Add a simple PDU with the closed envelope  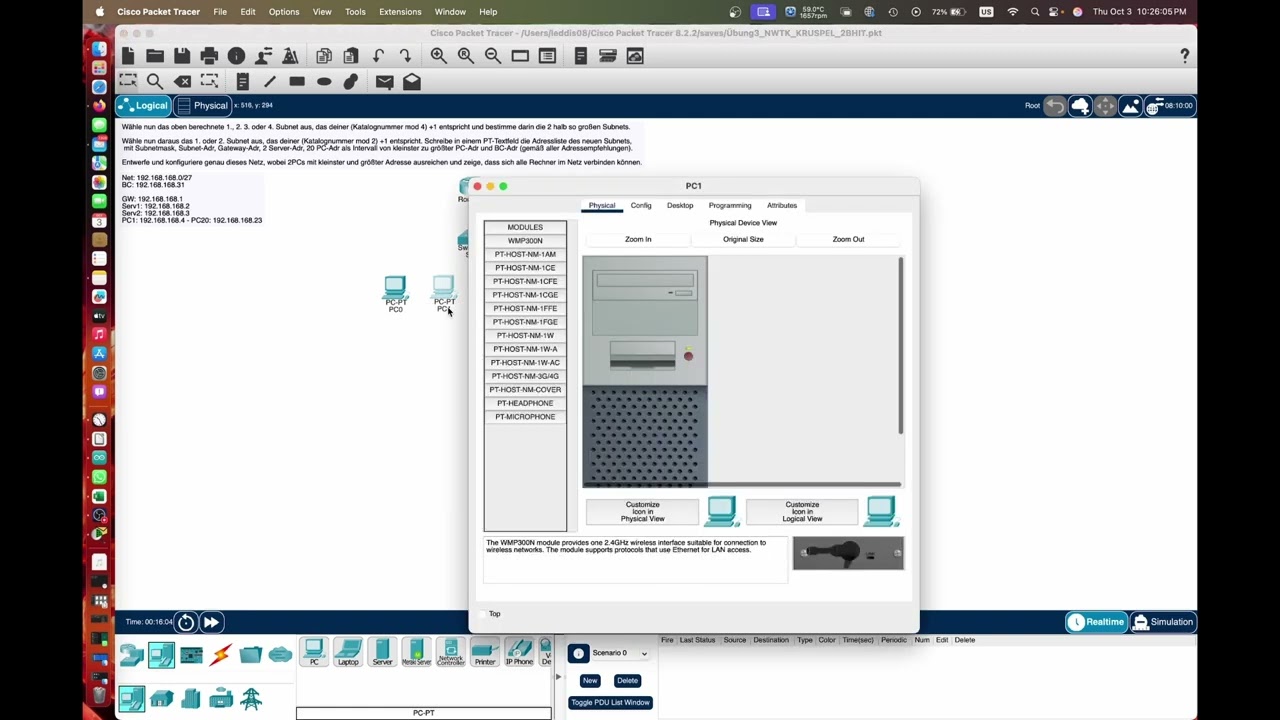385,81
